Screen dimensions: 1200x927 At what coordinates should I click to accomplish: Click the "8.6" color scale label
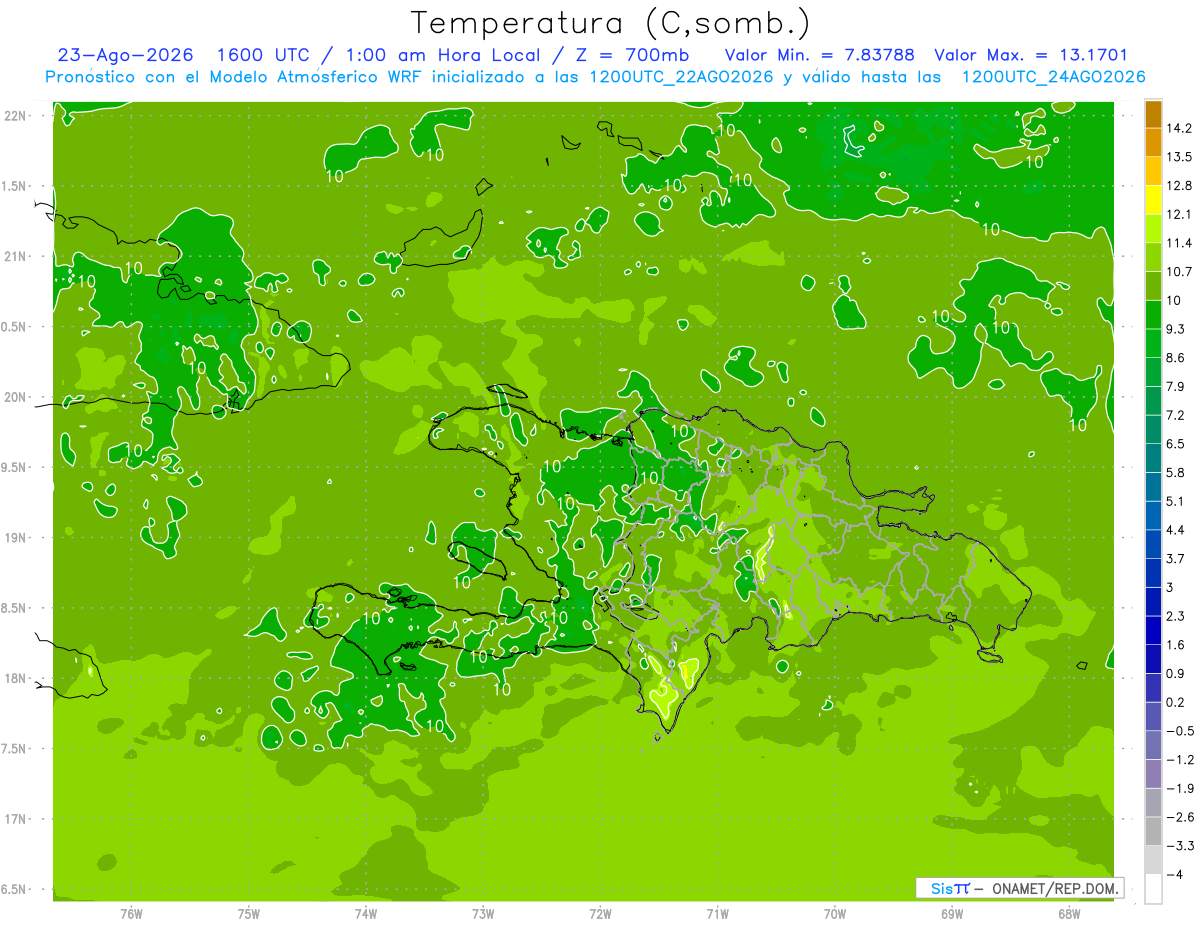point(1177,357)
